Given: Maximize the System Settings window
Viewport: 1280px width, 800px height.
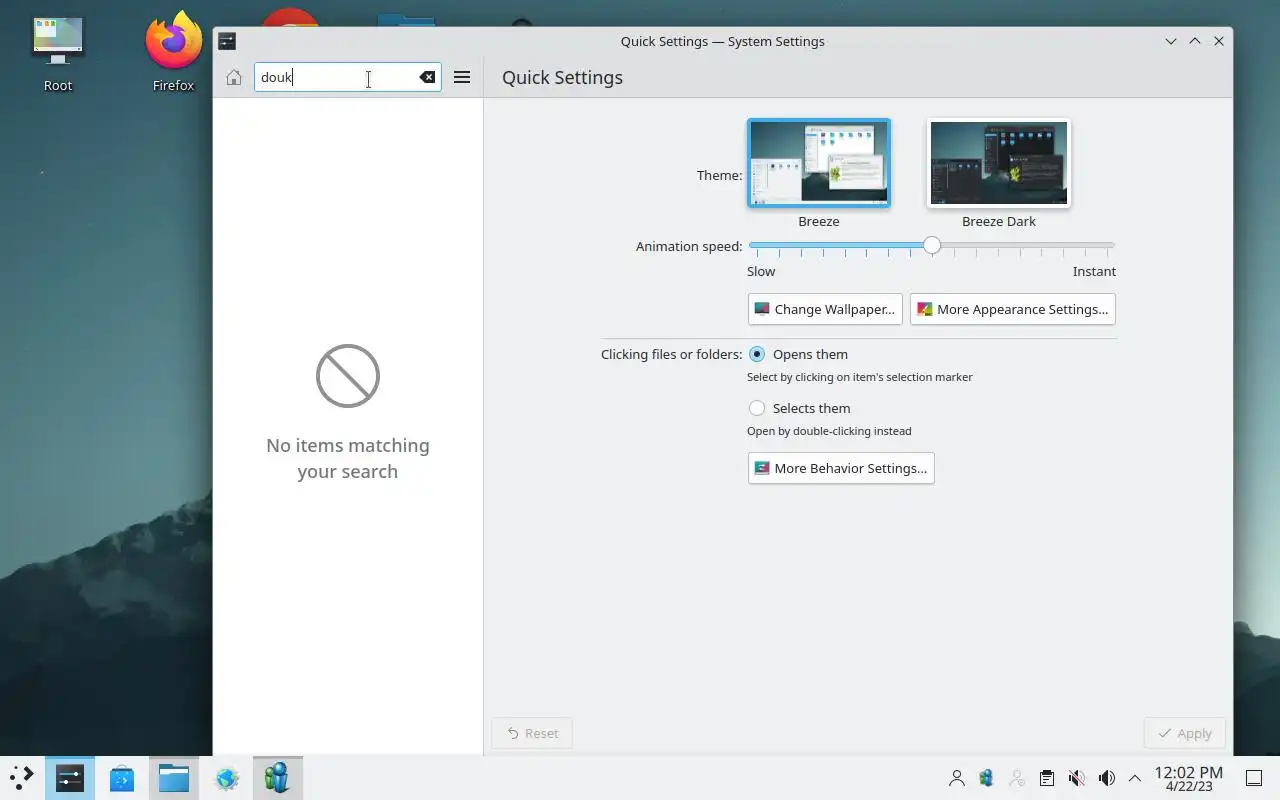Looking at the screenshot, I should (1195, 41).
